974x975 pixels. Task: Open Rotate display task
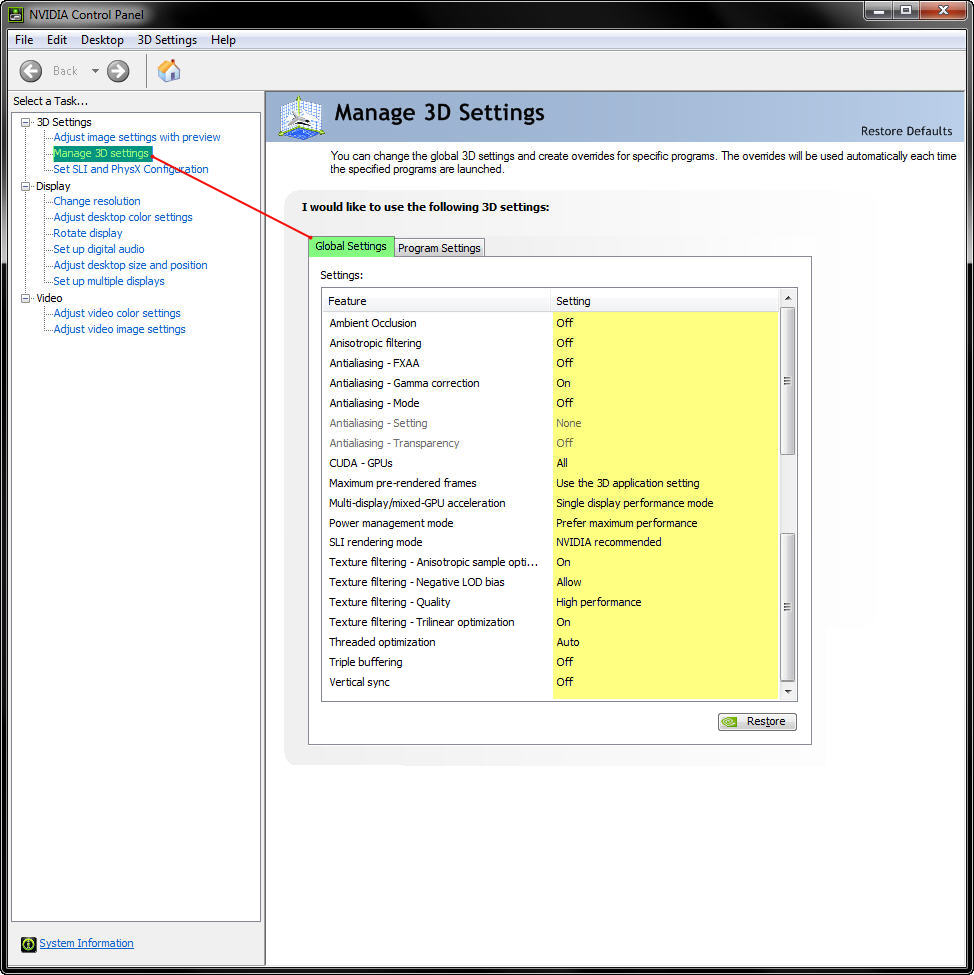[x=88, y=233]
